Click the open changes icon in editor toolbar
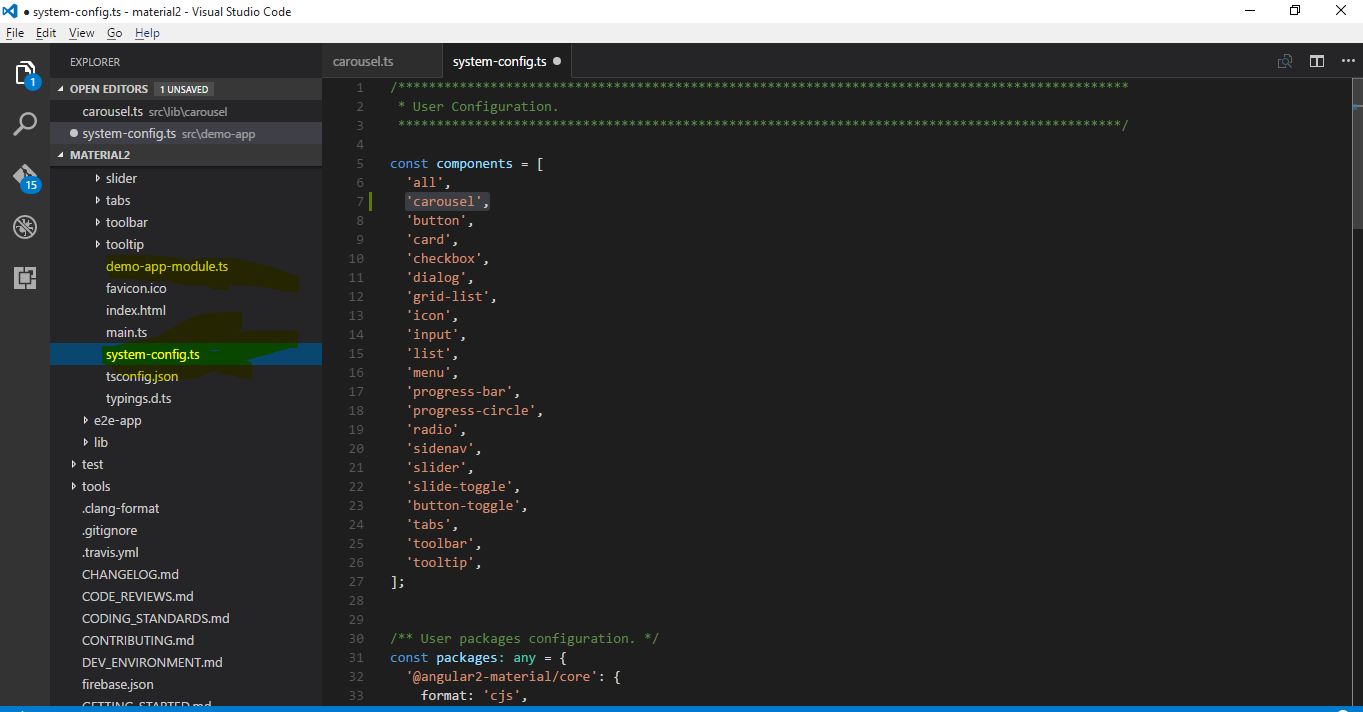 tap(1285, 61)
